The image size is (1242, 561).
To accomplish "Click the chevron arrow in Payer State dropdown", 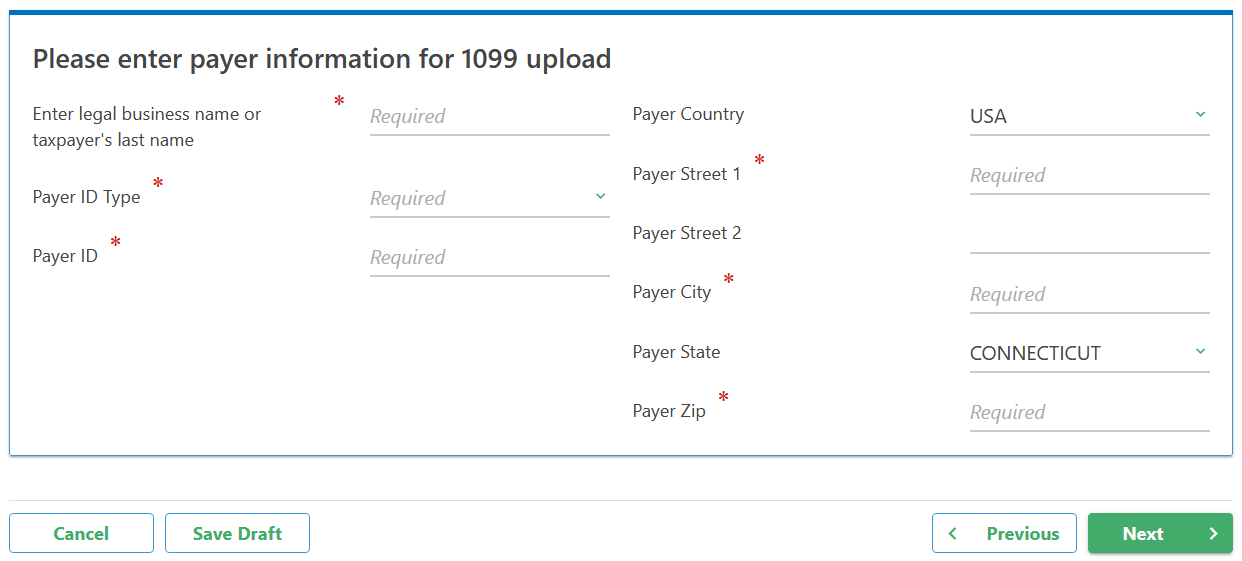I will [1200, 352].
